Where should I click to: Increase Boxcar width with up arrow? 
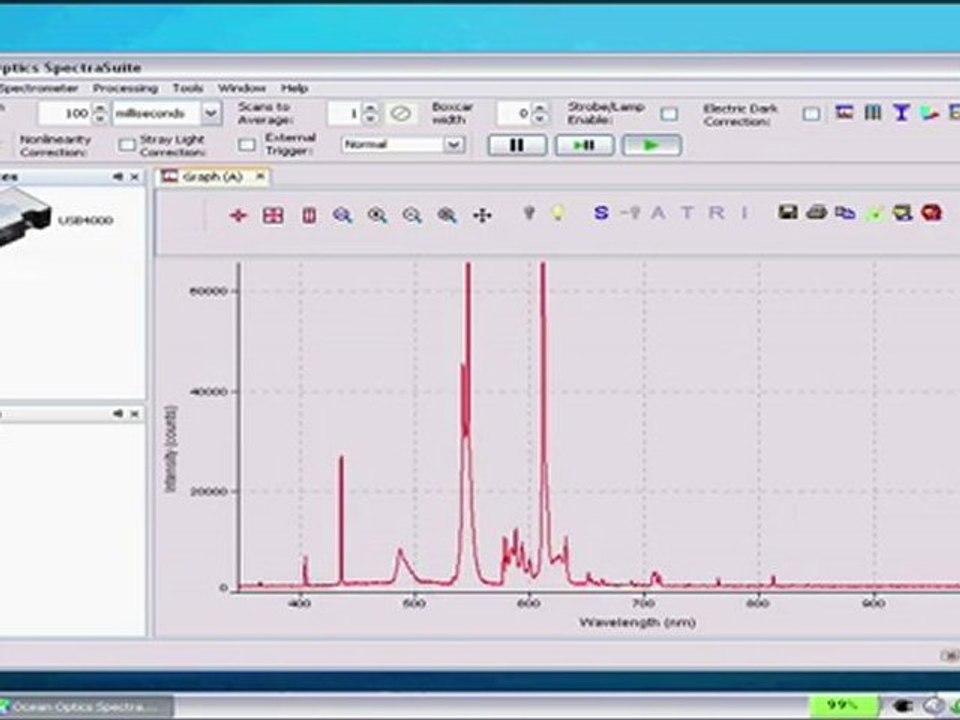[x=539, y=108]
